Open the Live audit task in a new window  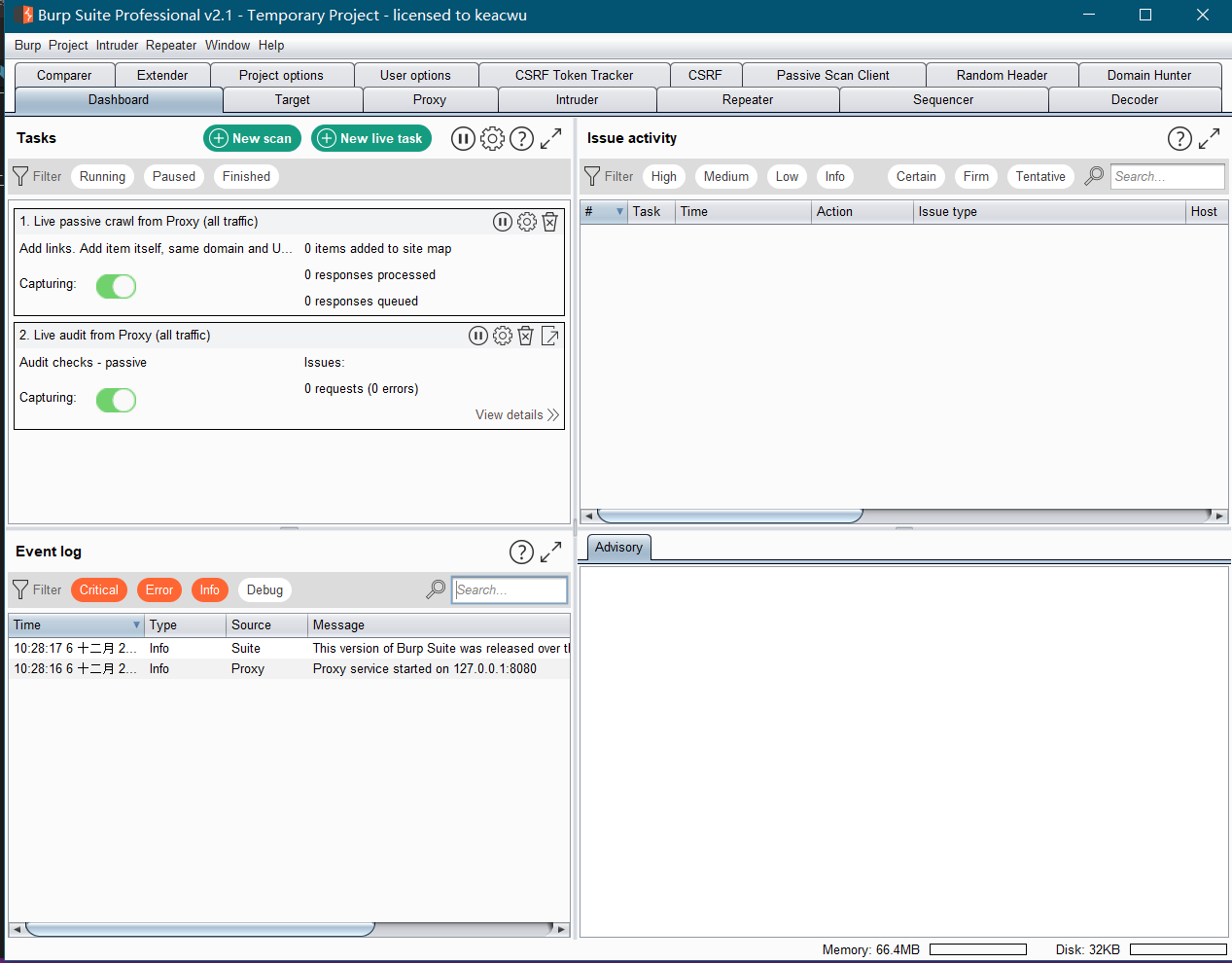549,336
